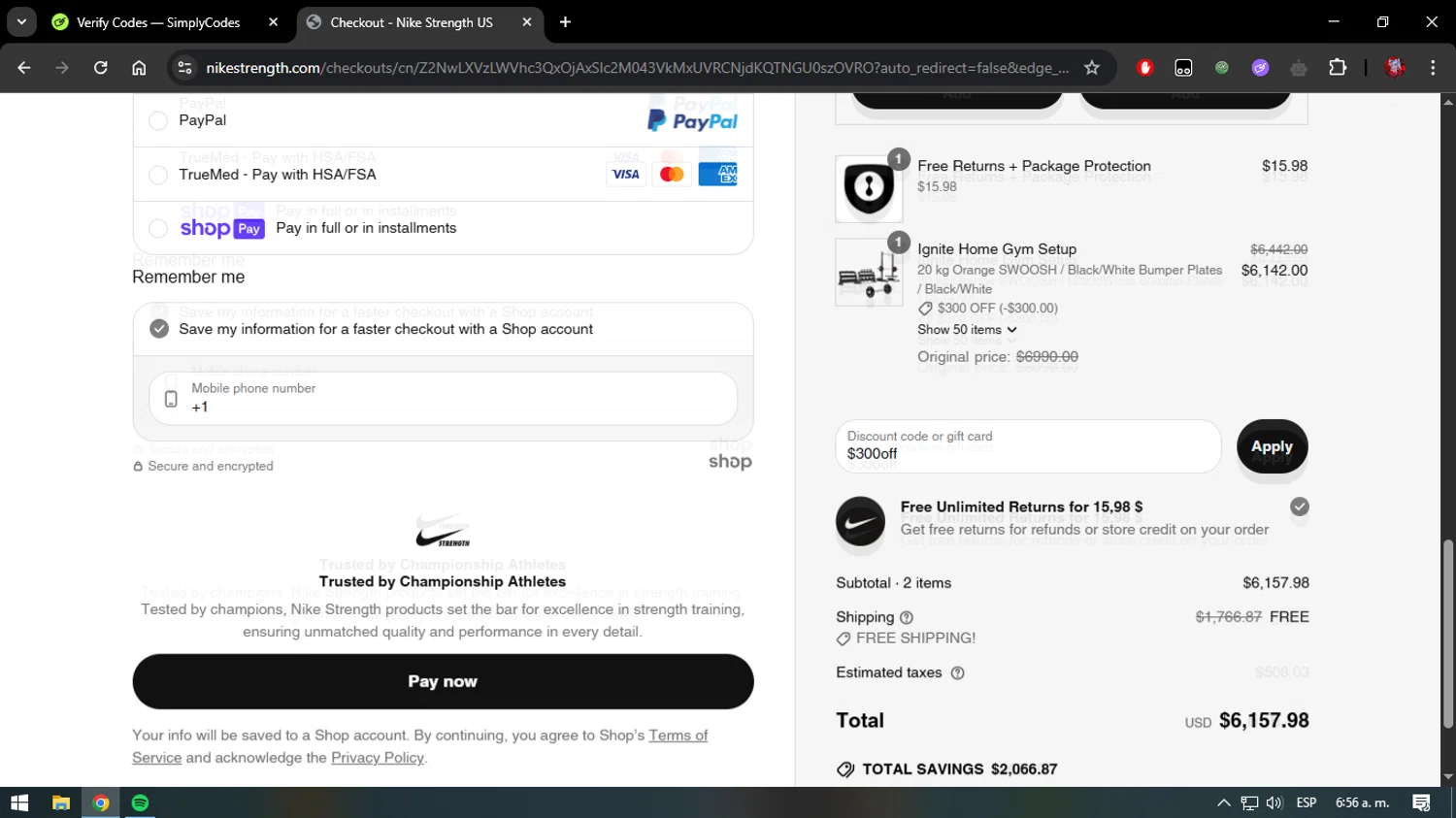
Task: Click the TOTAL SAVINGS tag icon
Action: click(x=845, y=769)
